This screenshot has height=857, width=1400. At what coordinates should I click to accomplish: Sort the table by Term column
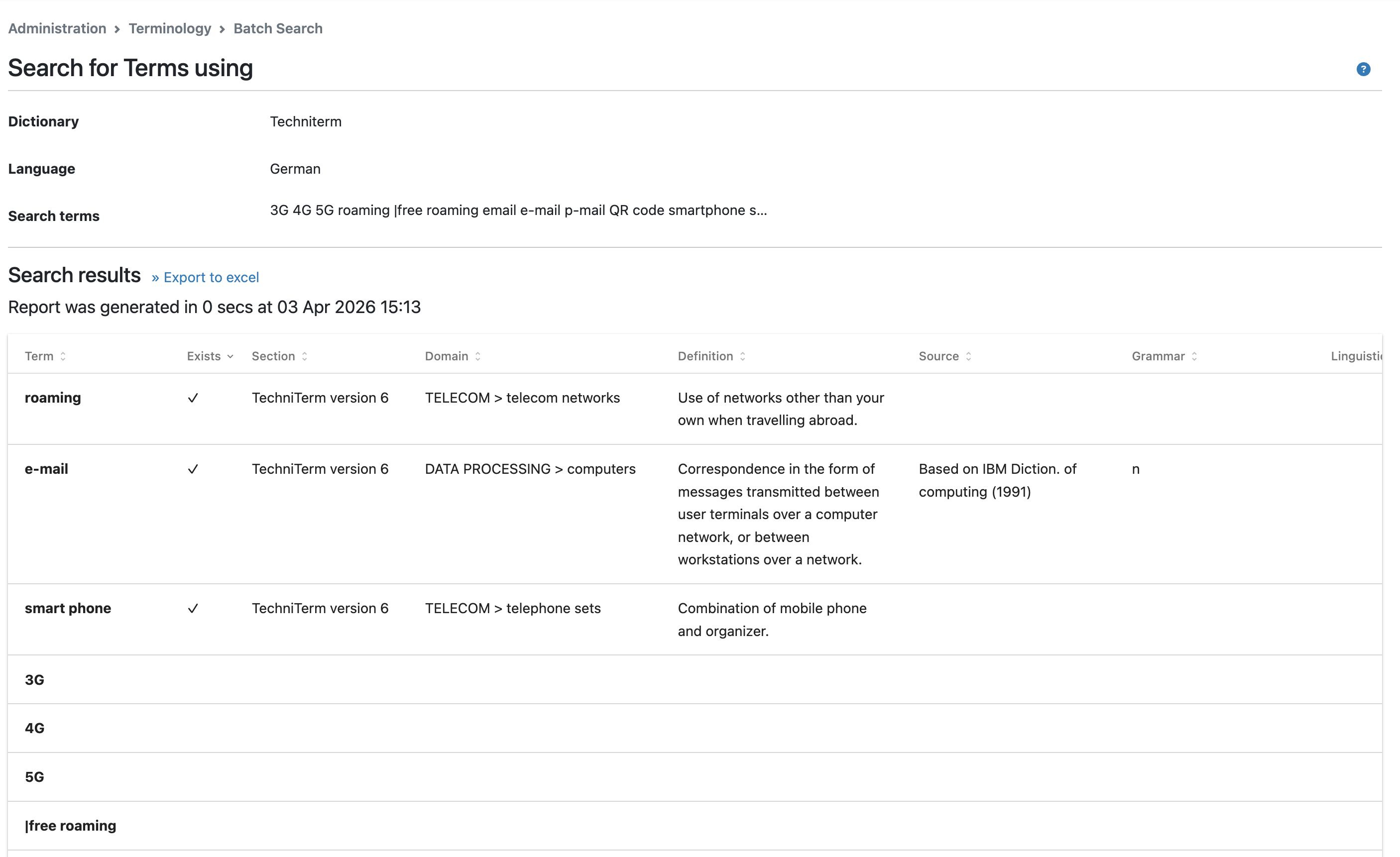click(x=45, y=356)
